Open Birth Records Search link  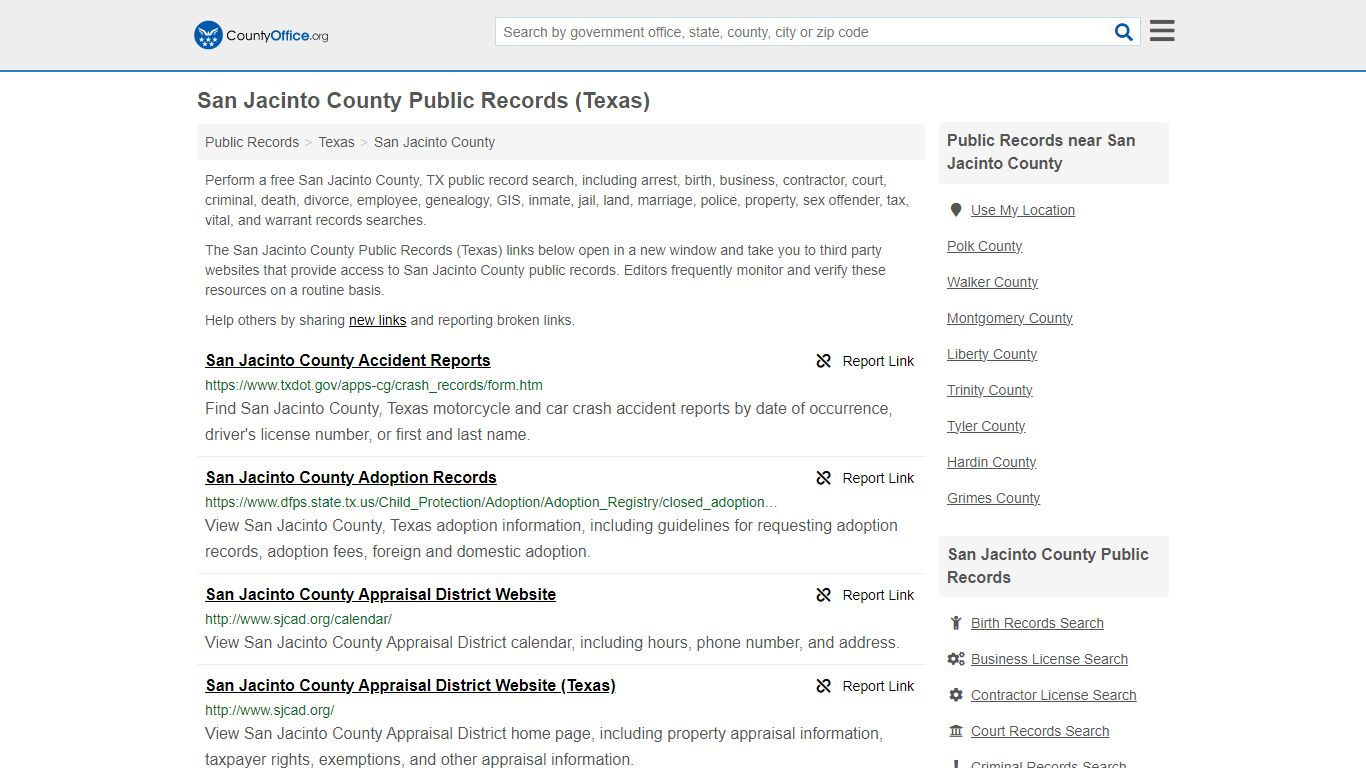click(1037, 623)
